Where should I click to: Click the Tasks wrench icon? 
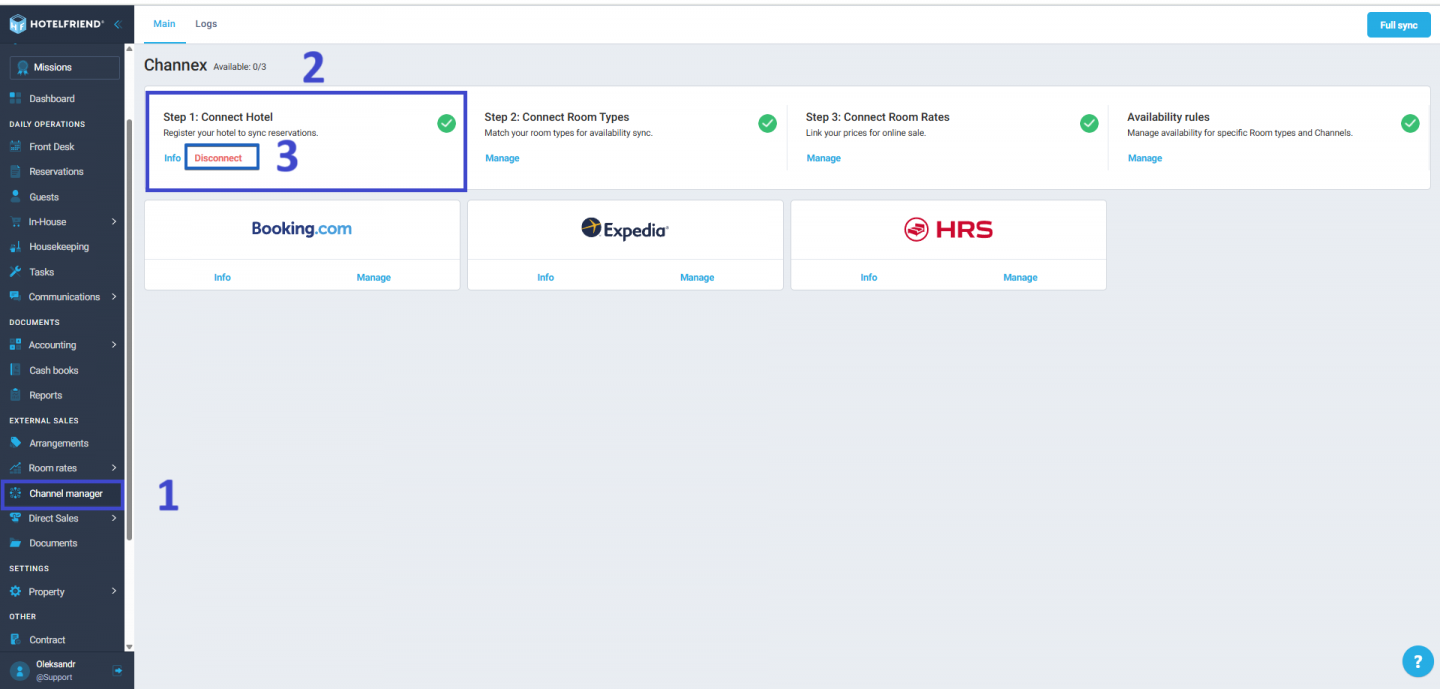pyautogui.click(x=15, y=271)
